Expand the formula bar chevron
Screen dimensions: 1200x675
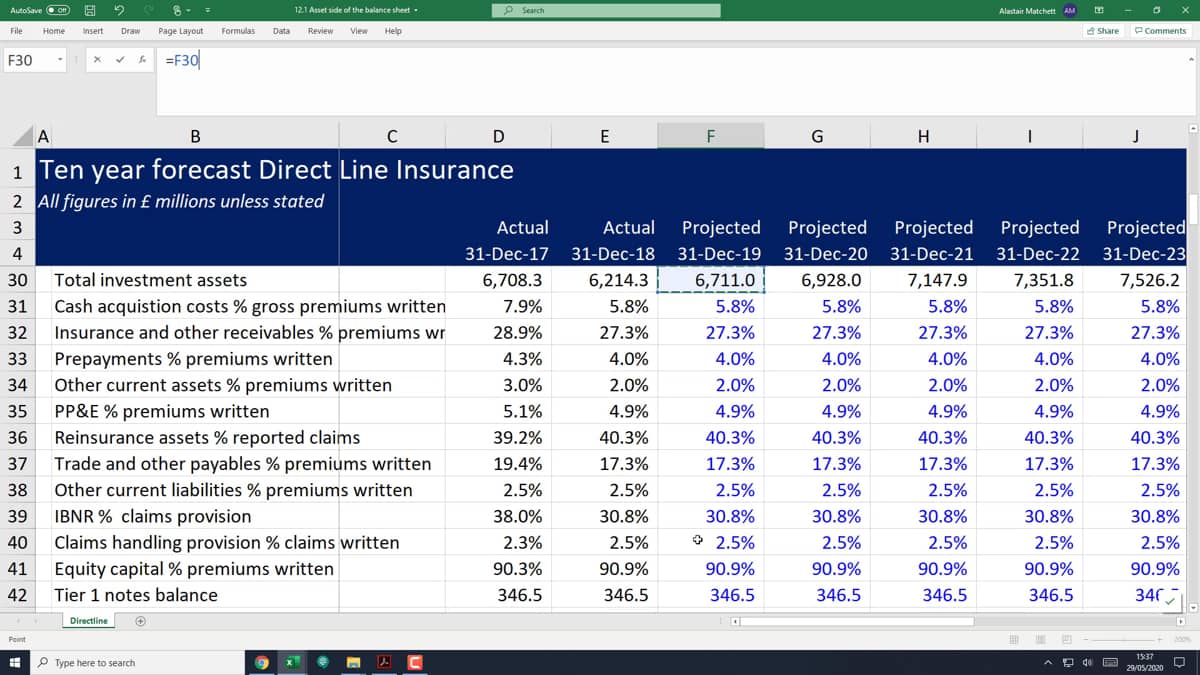click(x=1190, y=58)
